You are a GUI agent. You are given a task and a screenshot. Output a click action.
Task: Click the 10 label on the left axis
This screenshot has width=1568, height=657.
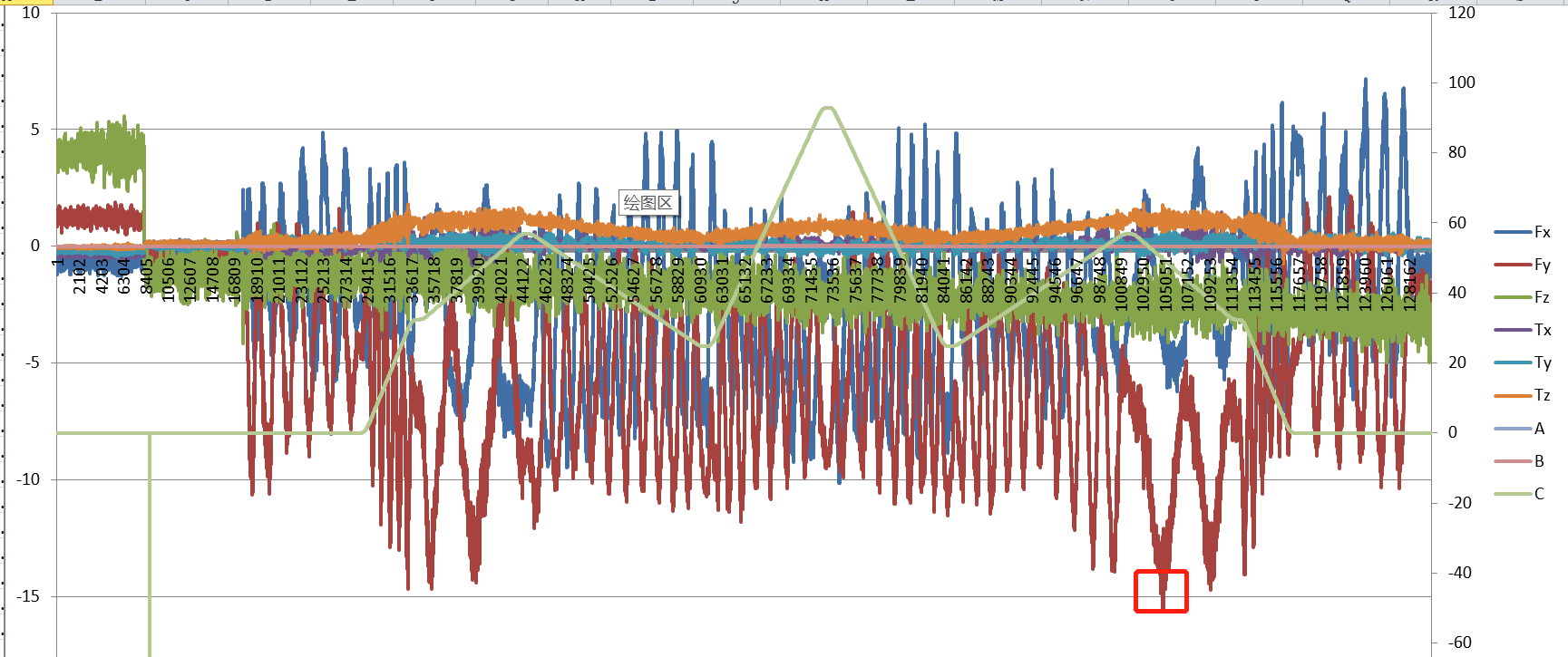coord(31,13)
